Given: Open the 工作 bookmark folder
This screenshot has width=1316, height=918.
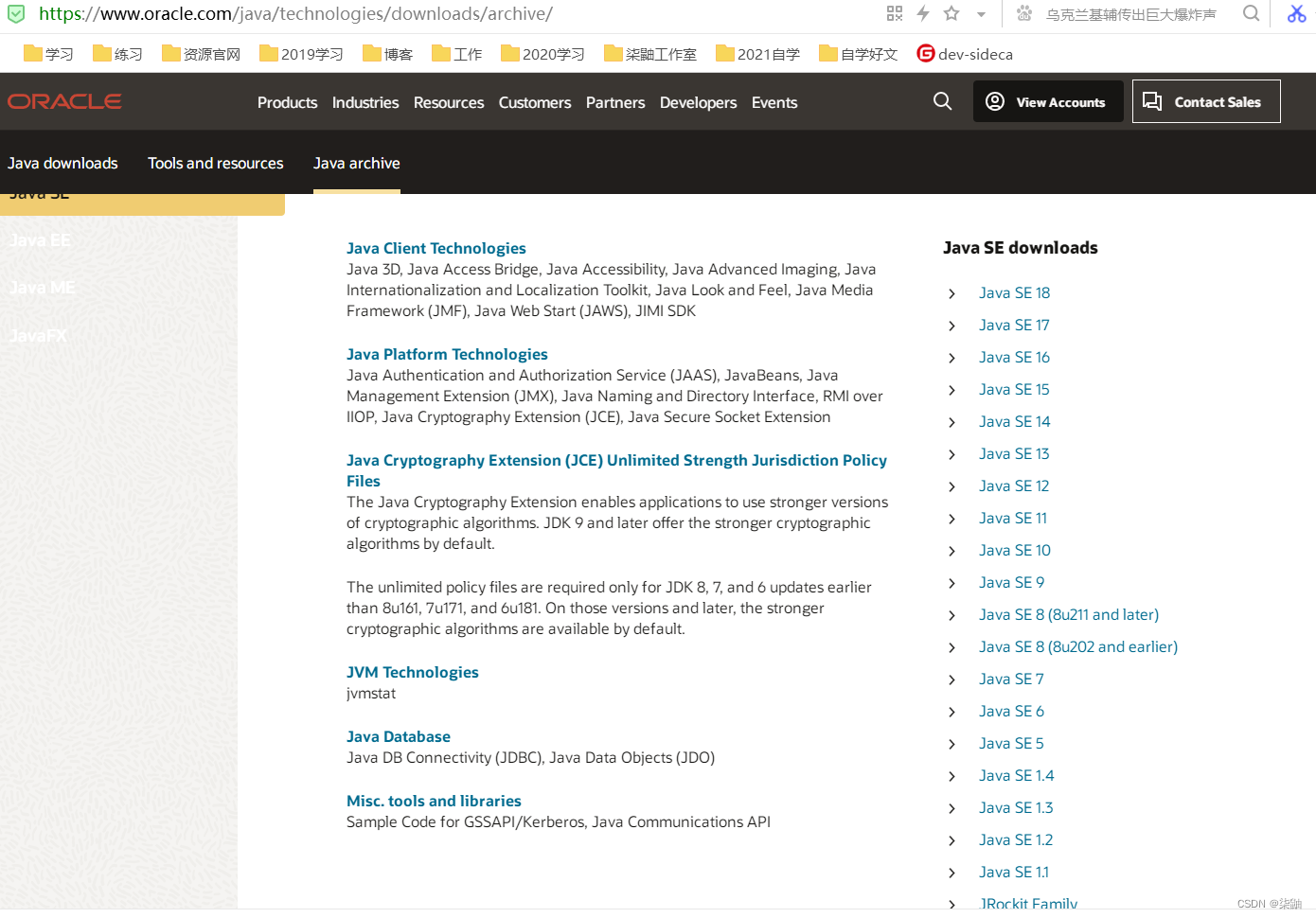Looking at the screenshot, I should point(456,54).
